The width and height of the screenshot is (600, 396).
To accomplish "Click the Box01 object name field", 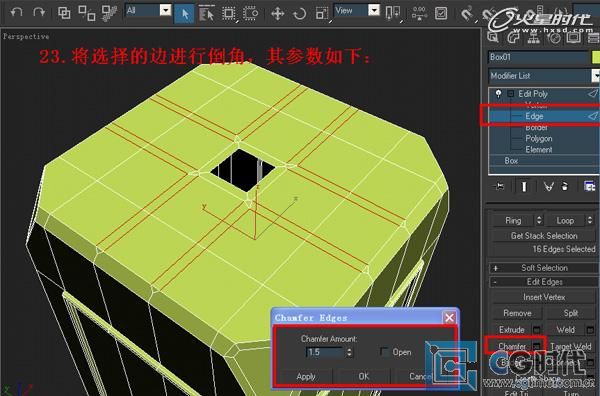I will (x=538, y=57).
